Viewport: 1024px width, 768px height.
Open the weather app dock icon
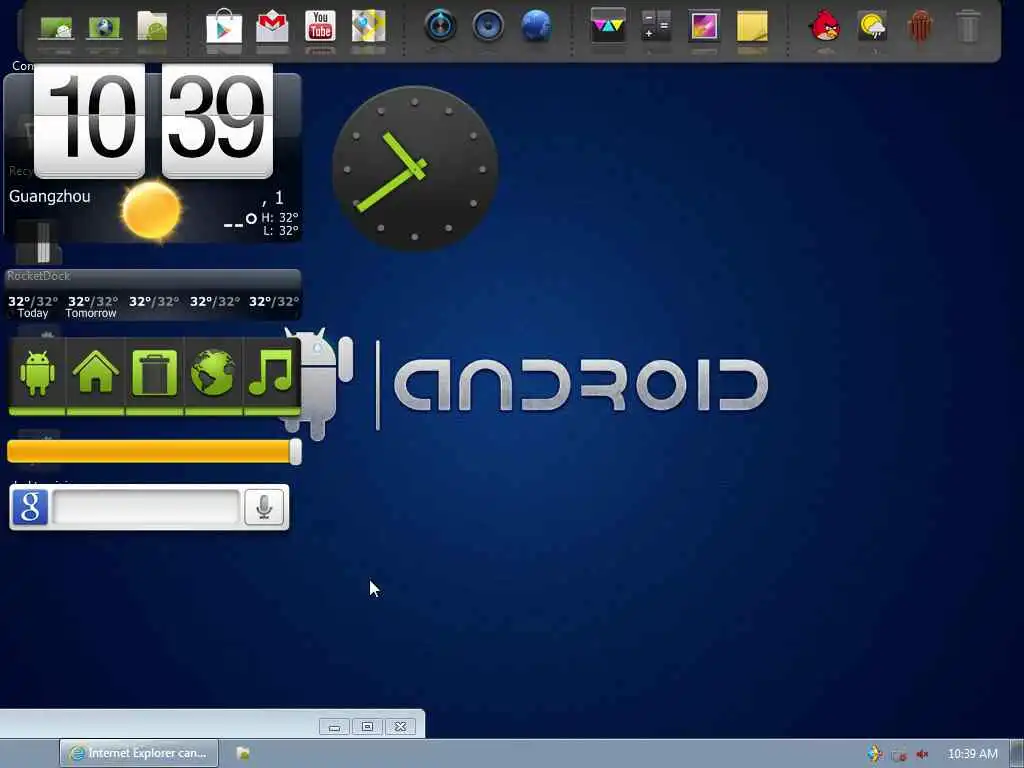point(872,26)
